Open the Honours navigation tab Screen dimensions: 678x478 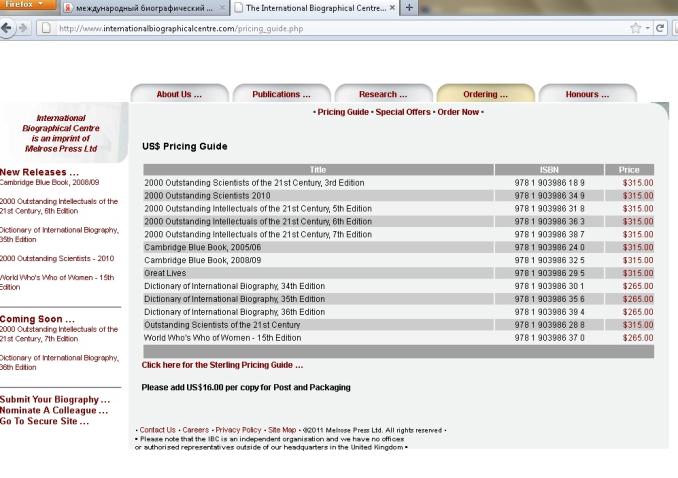click(587, 94)
